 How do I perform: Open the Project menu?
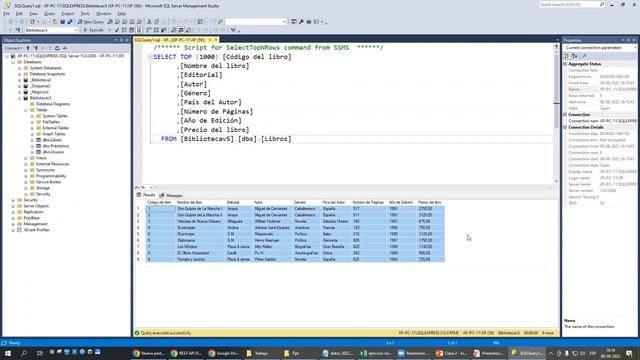[68, 13]
